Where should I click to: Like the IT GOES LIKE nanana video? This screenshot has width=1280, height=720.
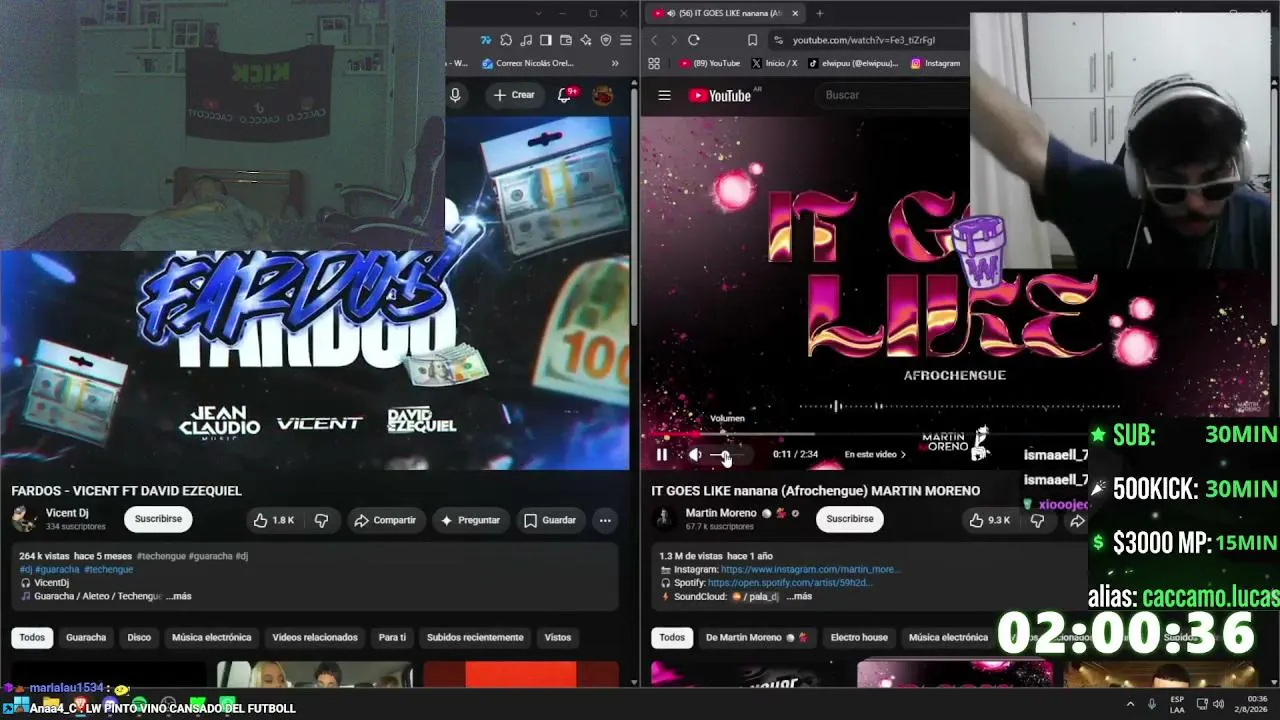(990, 520)
